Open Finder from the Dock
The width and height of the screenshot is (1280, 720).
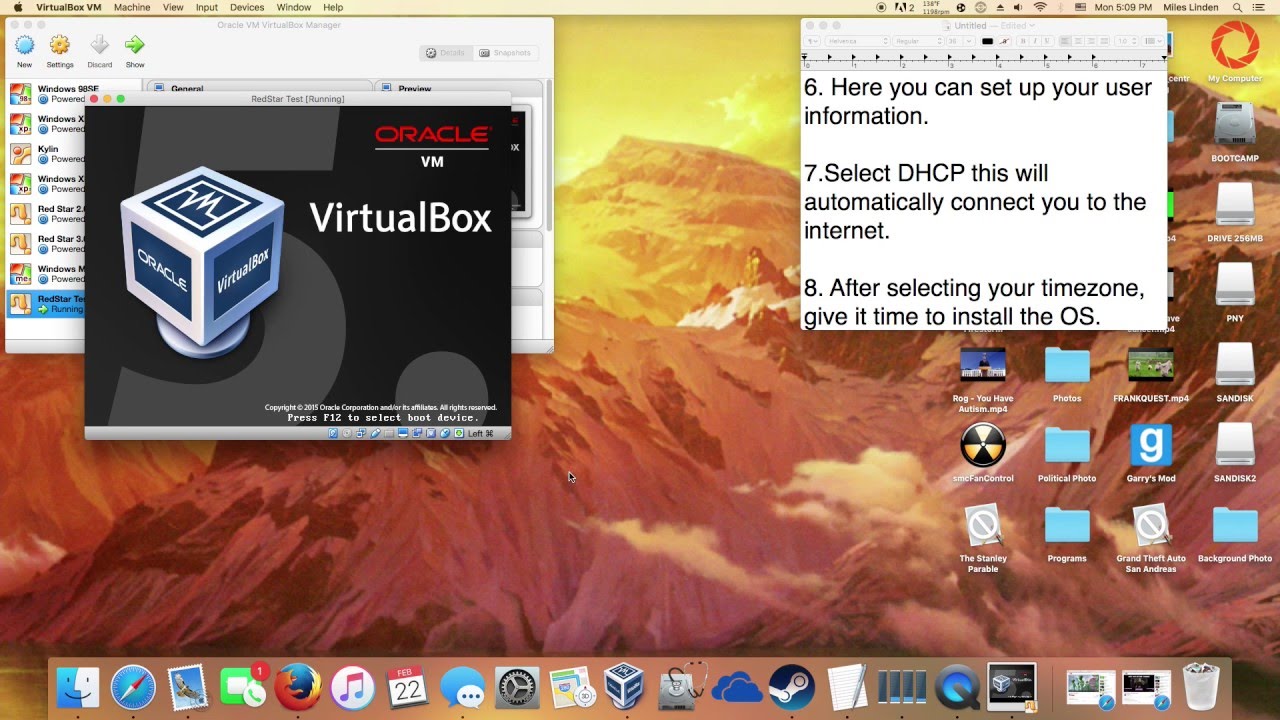(x=78, y=687)
